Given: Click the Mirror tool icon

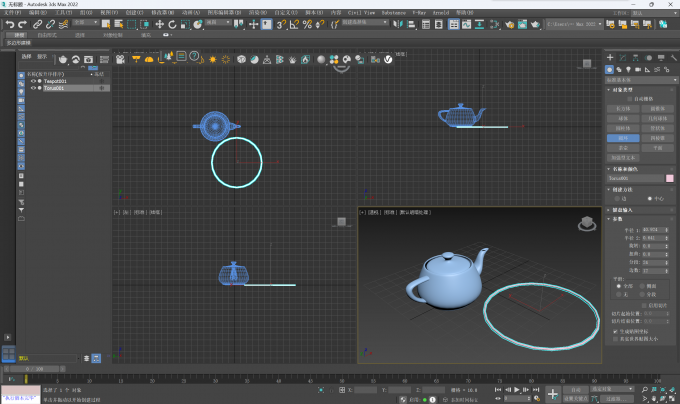Looking at the screenshot, I should click(398, 24).
